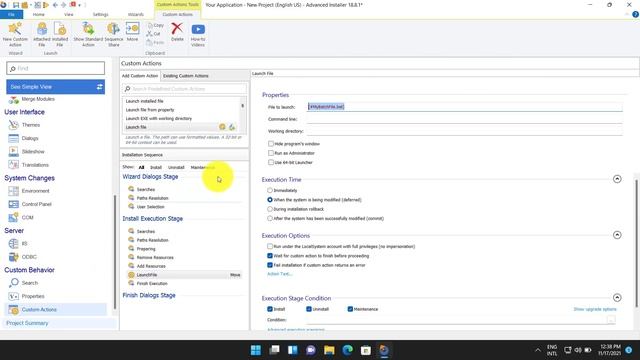Viewport: 640px width, 360px height.
Task: Switch to Existing Custom Actions tab
Action: tap(186, 76)
